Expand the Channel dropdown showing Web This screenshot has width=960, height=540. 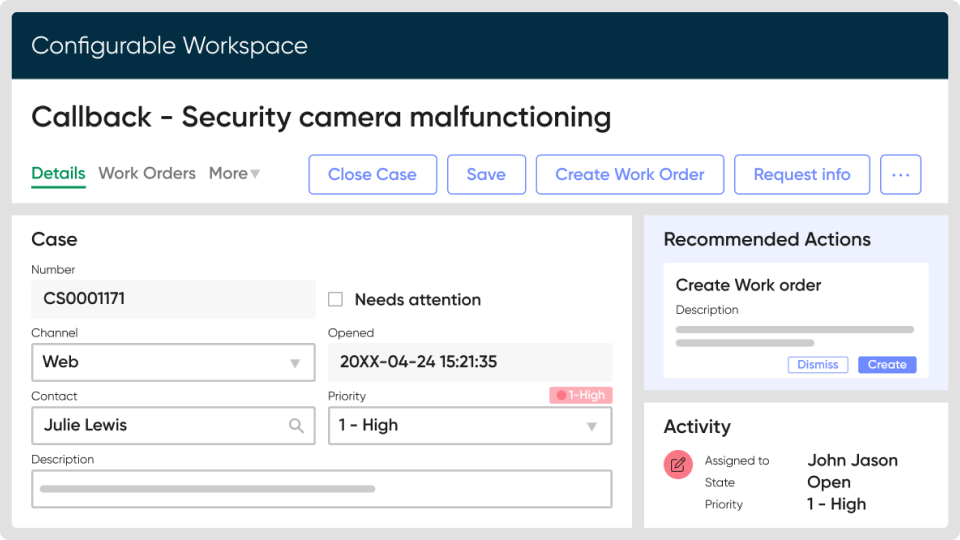point(294,363)
